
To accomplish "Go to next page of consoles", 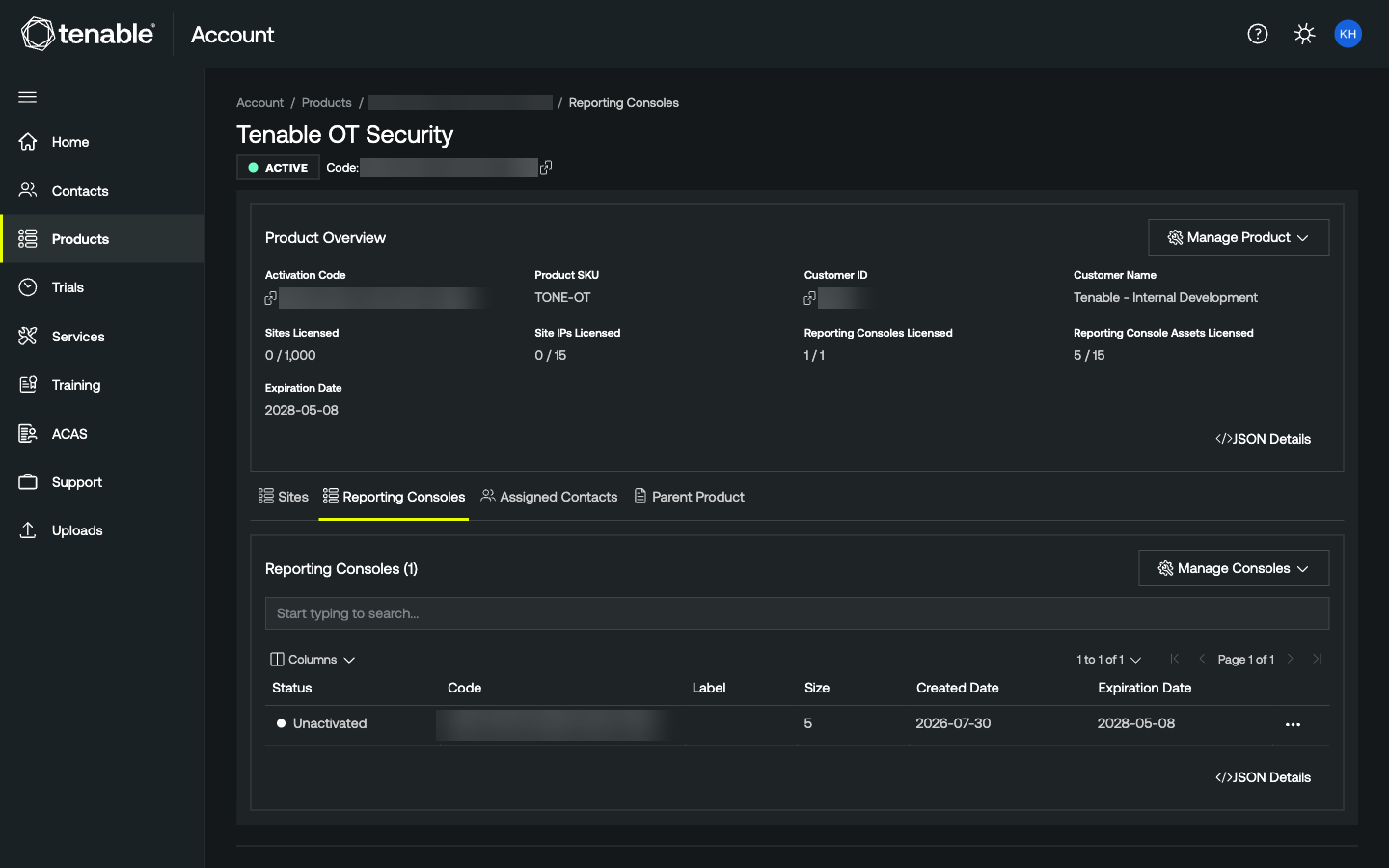I will [1290, 659].
